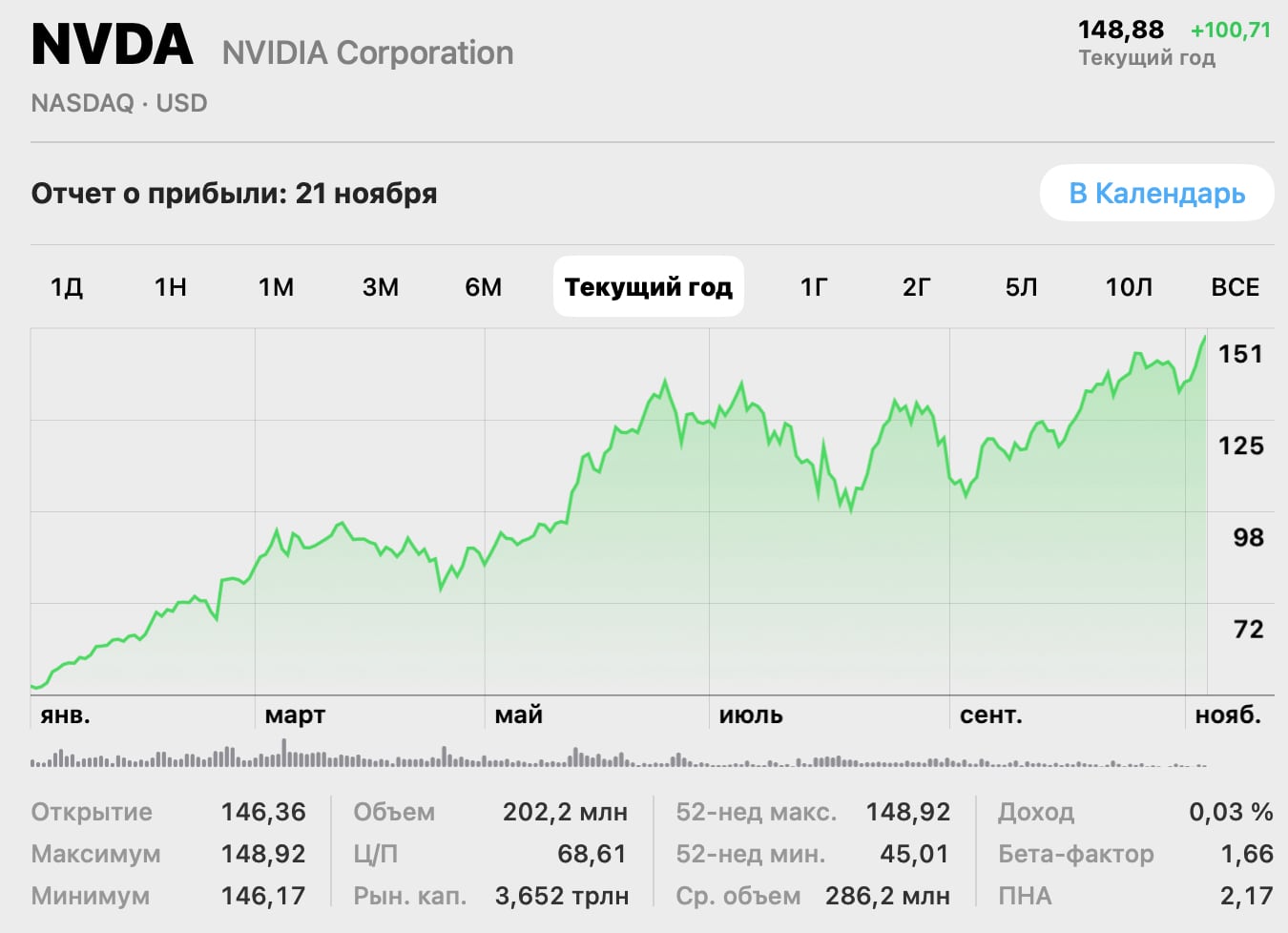This screenshot has width=1288, height=933.
Task: Click the Бета-фактор label
Action: [1076, 854]
